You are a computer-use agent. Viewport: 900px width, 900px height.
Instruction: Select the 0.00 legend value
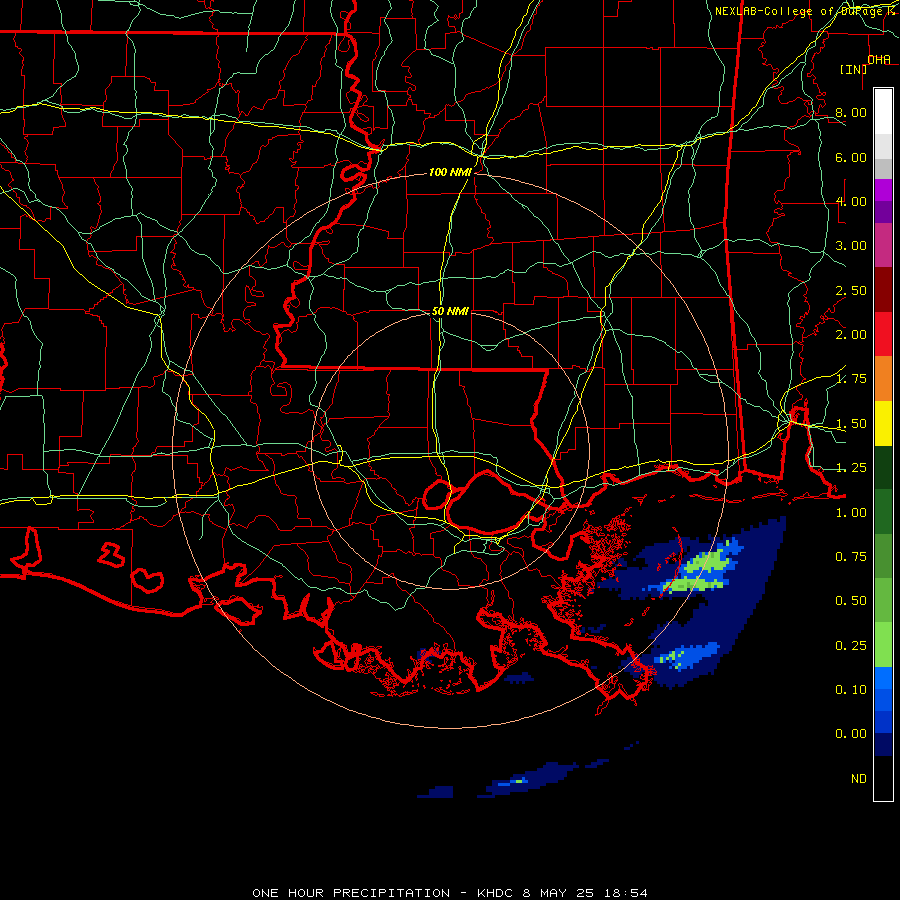click(851, 734)
